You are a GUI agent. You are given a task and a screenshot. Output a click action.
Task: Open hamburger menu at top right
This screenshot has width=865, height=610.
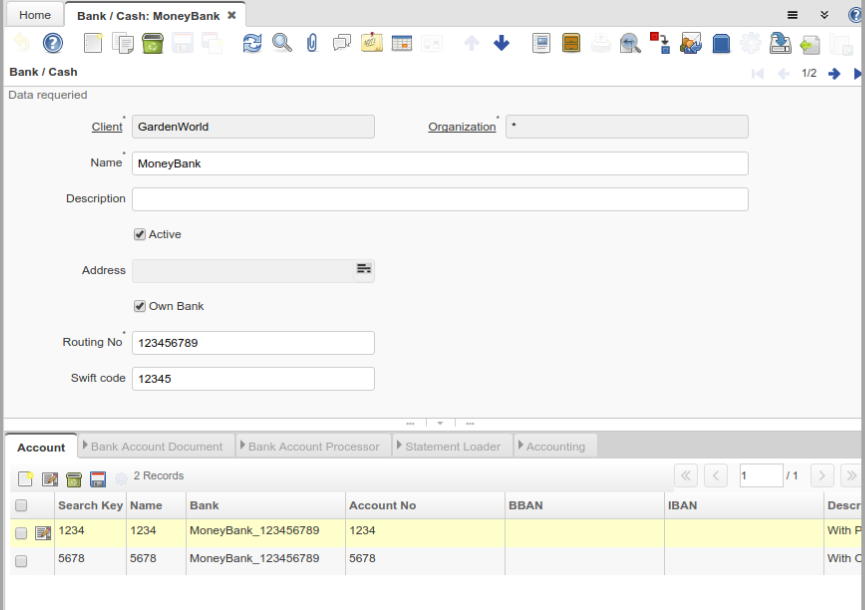(792, 15)
